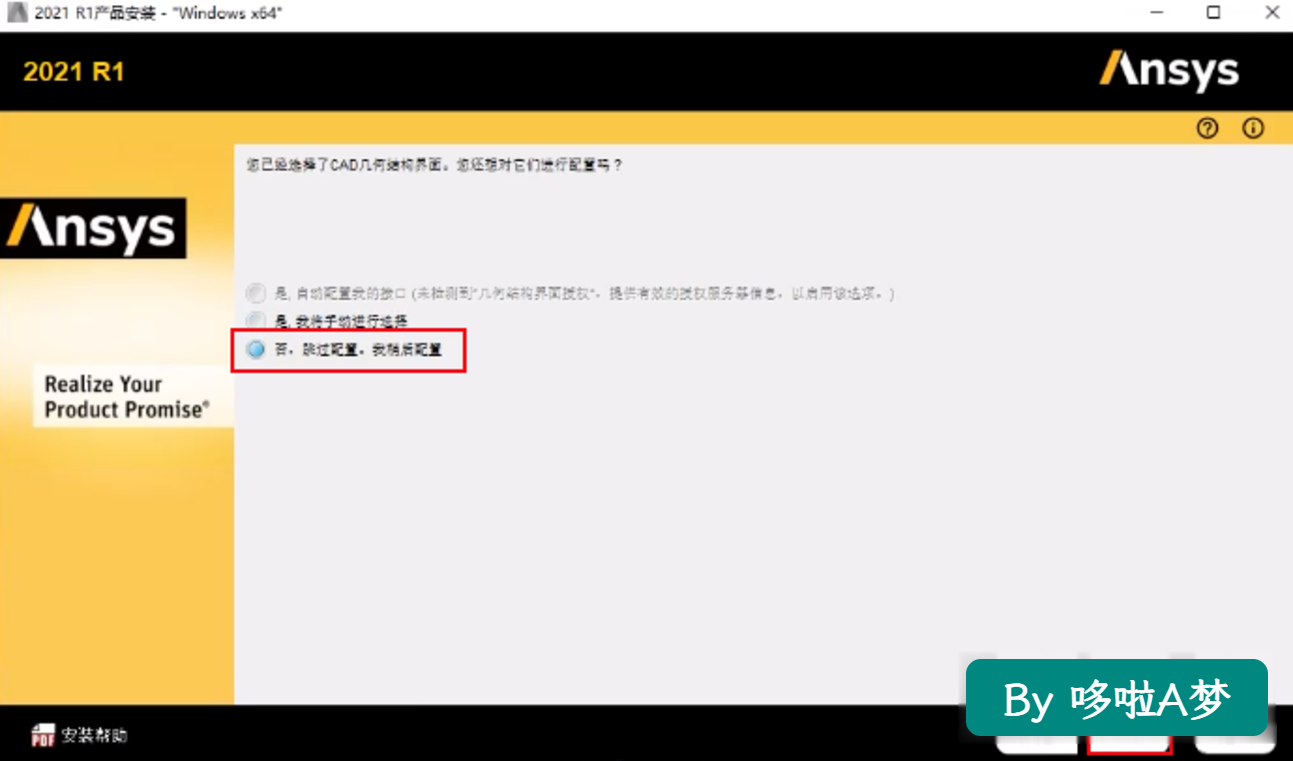Select the manual selection radio option
This screenshot has width=1293, height=761.
point(256,321)
